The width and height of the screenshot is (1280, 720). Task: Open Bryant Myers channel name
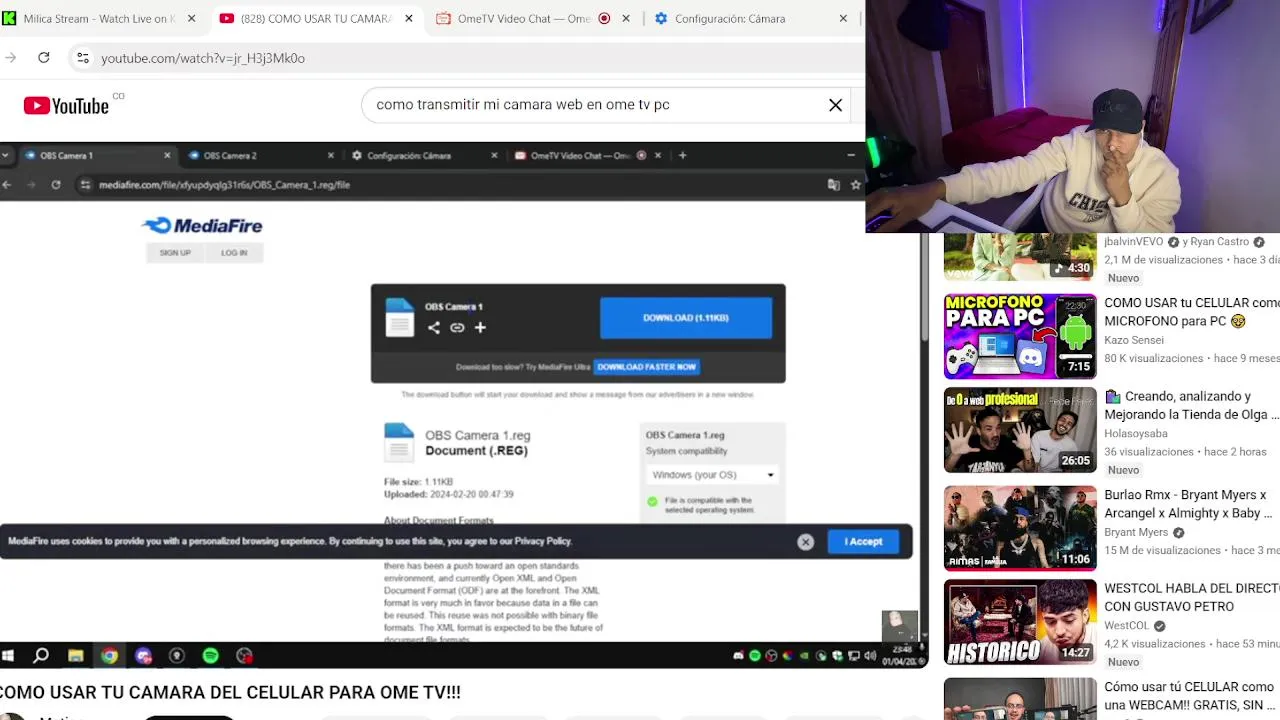1136,532
